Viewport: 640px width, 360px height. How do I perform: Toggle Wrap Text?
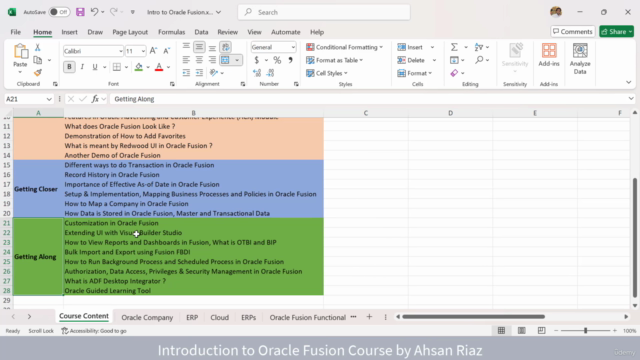pyautogui.click(x=225, y=47)
